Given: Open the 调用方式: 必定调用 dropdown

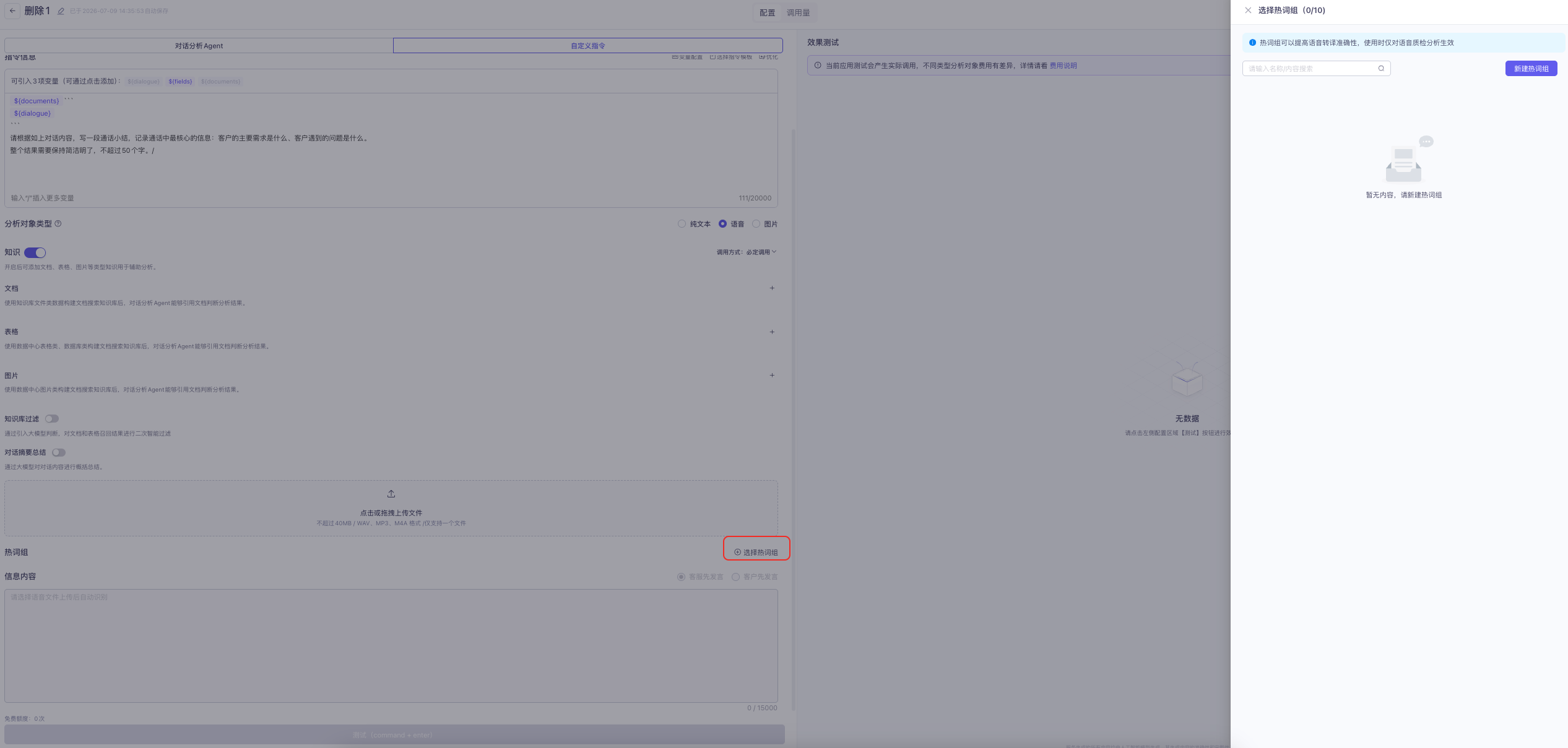Looking at the screenshot, I should coord(747,252).
